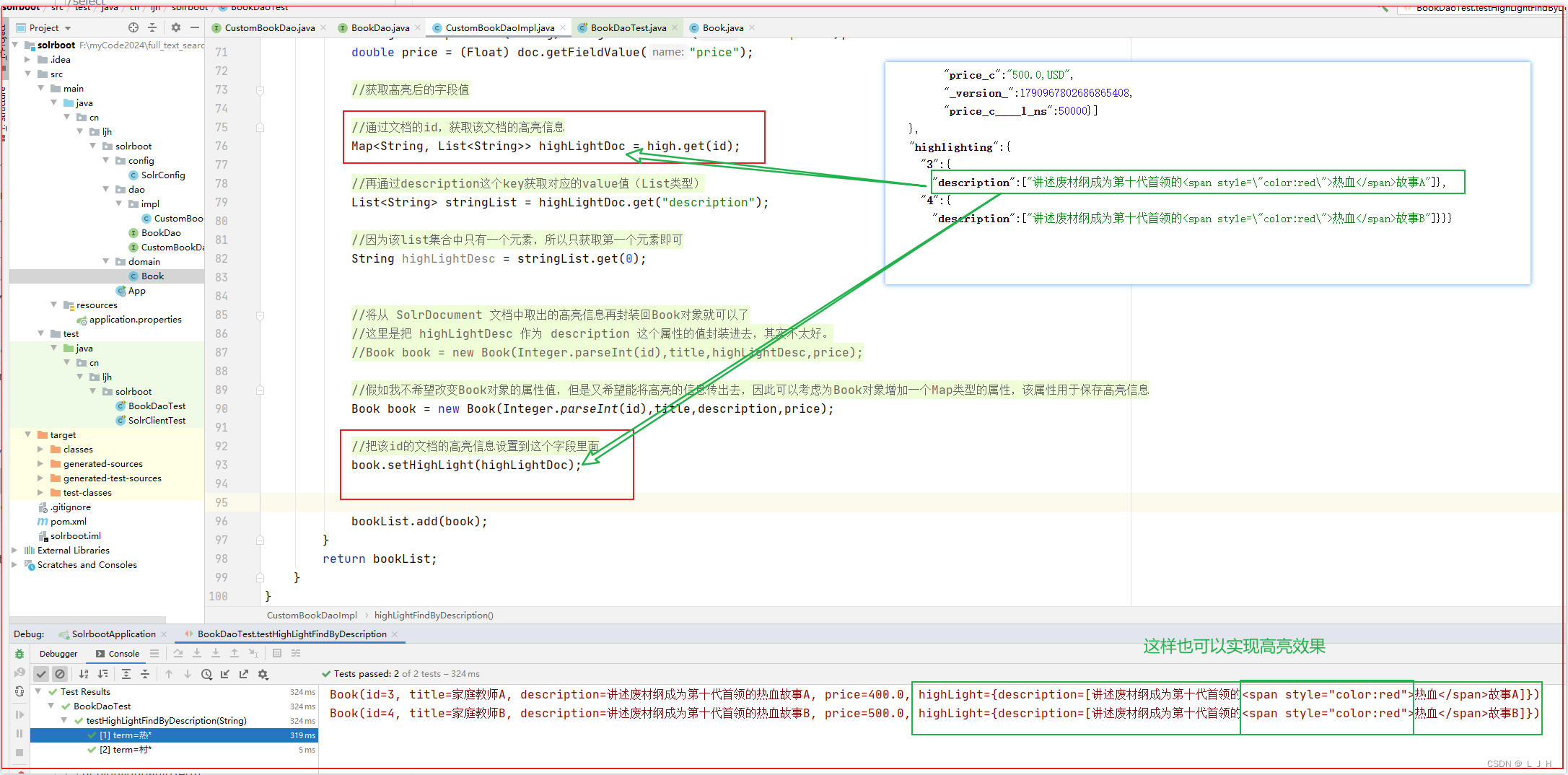Open Project panel settings gear icon

(175, 27)
